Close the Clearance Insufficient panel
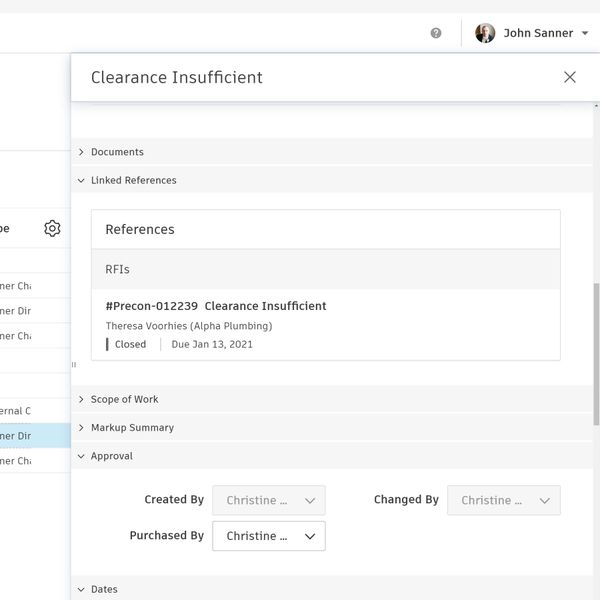The image size is (600, 600). [570, 77]
